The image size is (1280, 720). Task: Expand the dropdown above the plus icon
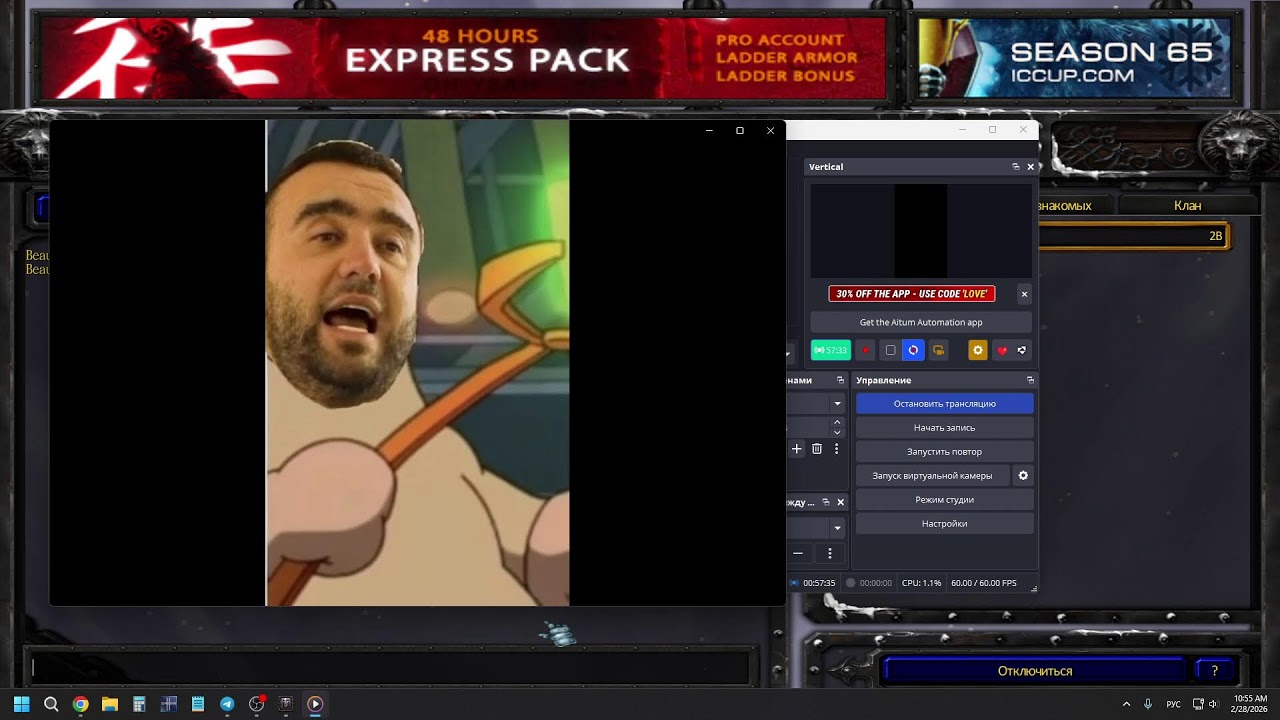pyautogui.click(x=837, y=404)
